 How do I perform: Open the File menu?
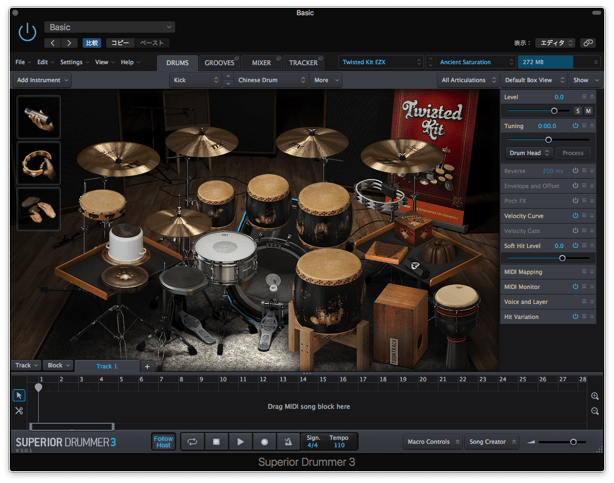23,62
